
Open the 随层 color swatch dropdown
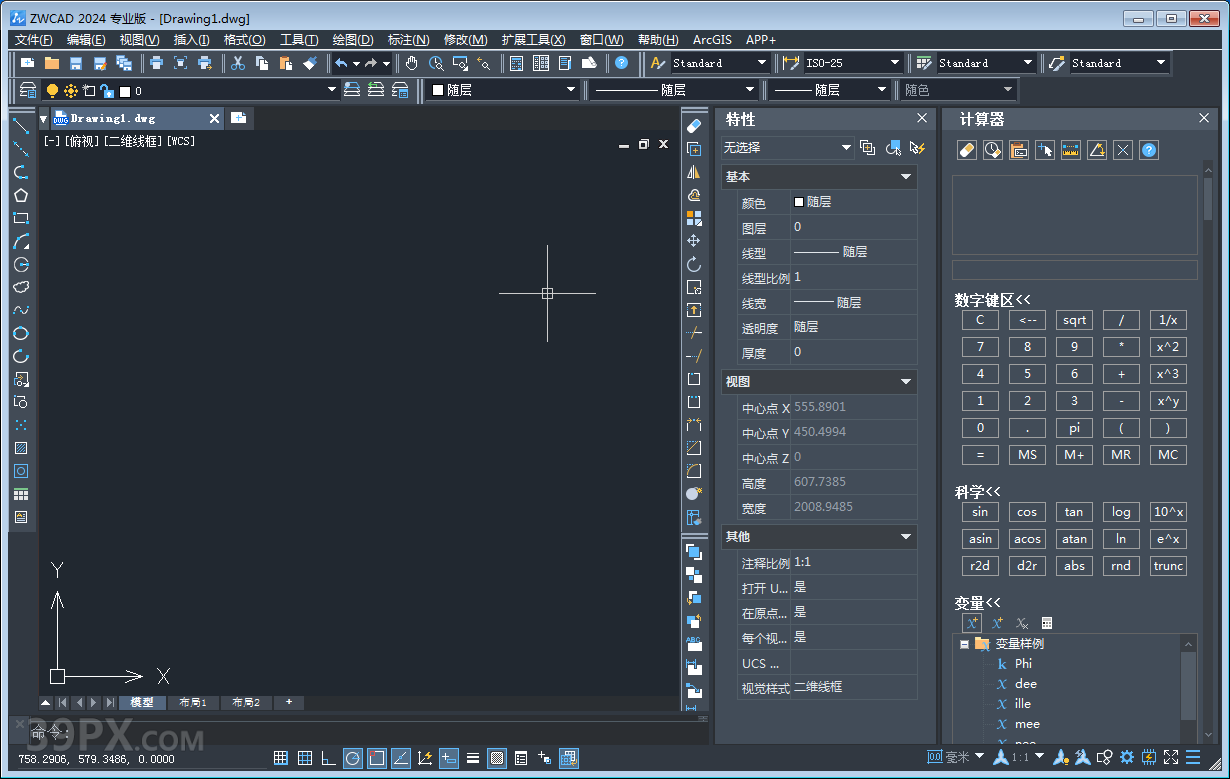coord(571,90)
